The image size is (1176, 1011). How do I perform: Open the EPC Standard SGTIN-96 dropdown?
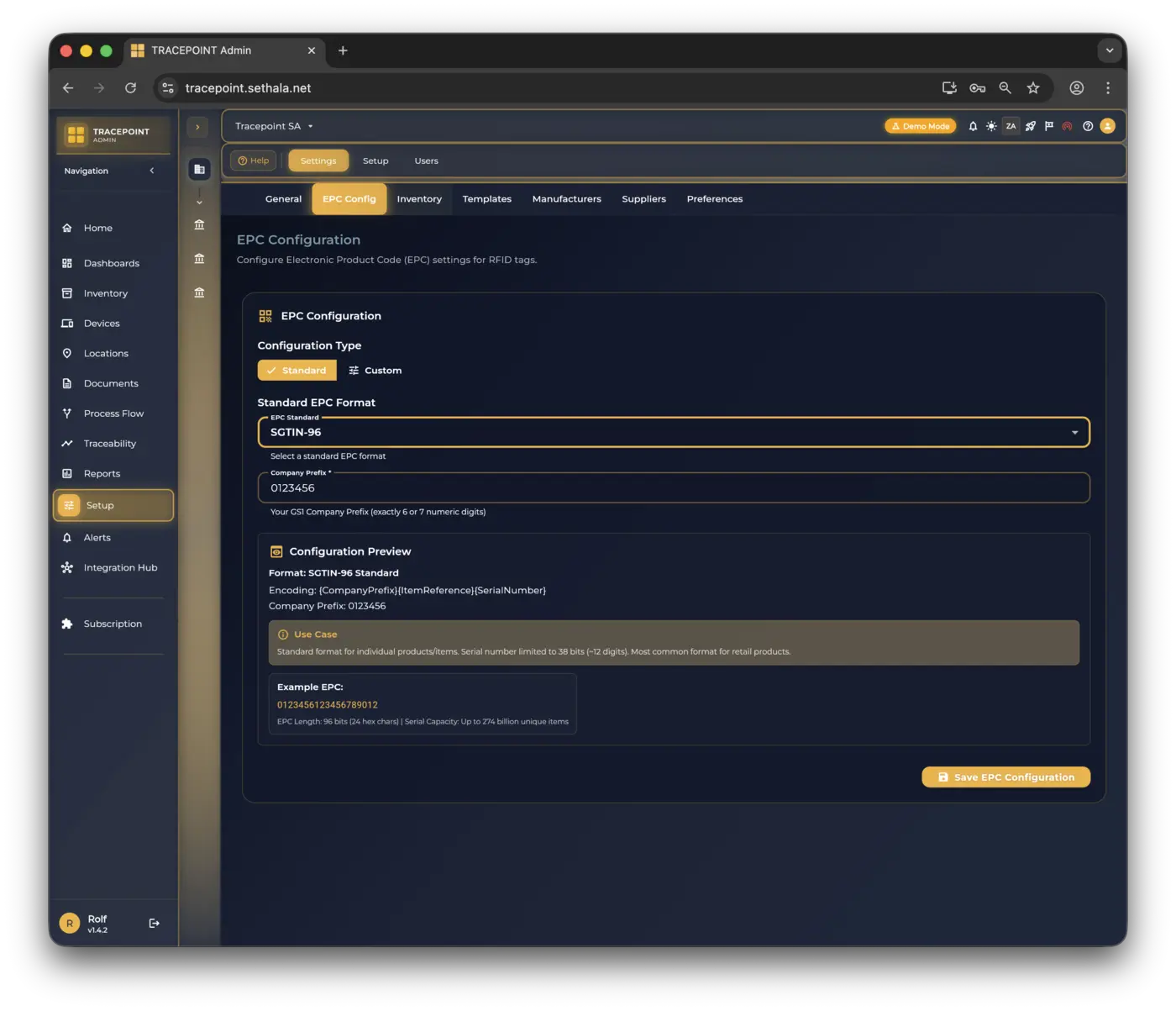[673, 432]
